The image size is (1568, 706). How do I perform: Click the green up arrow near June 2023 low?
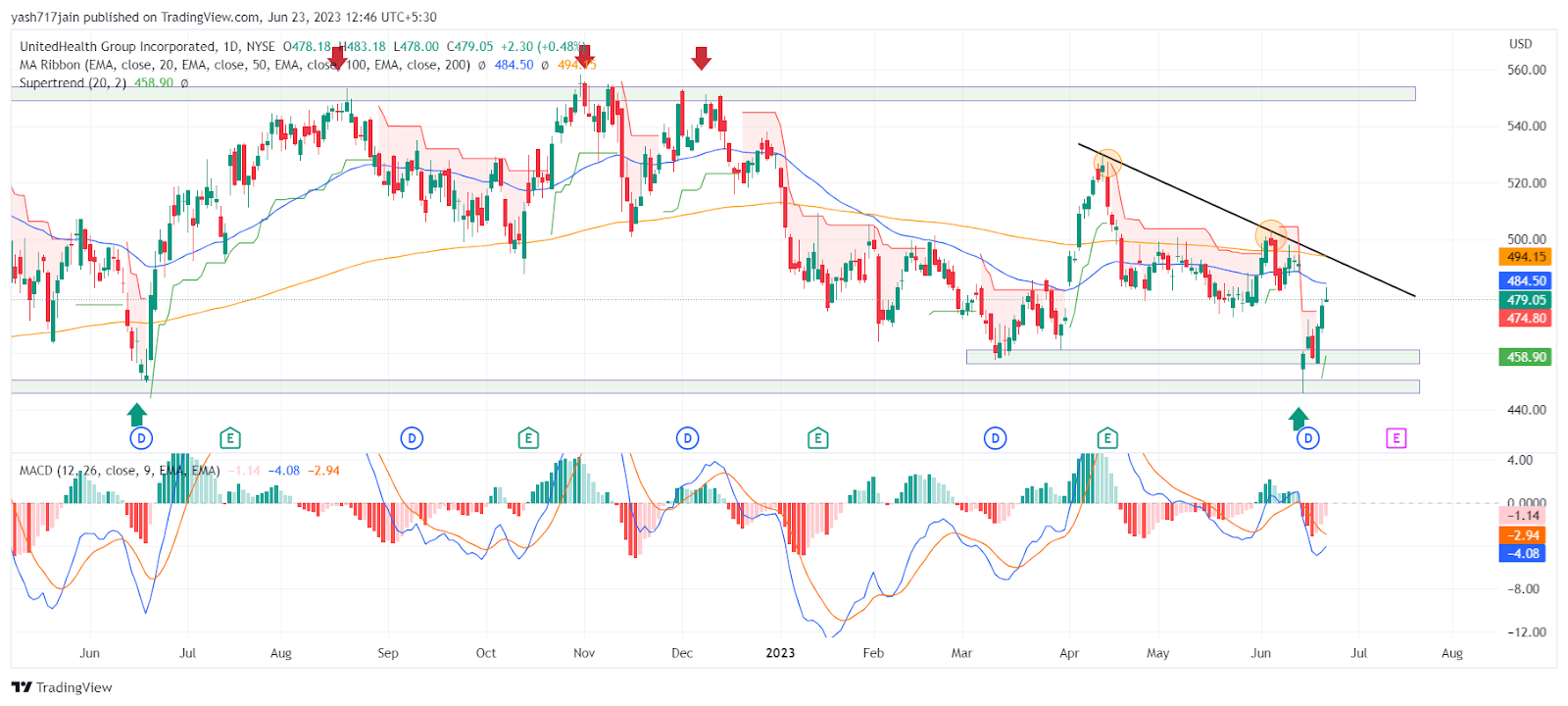tap(1299, 419)
